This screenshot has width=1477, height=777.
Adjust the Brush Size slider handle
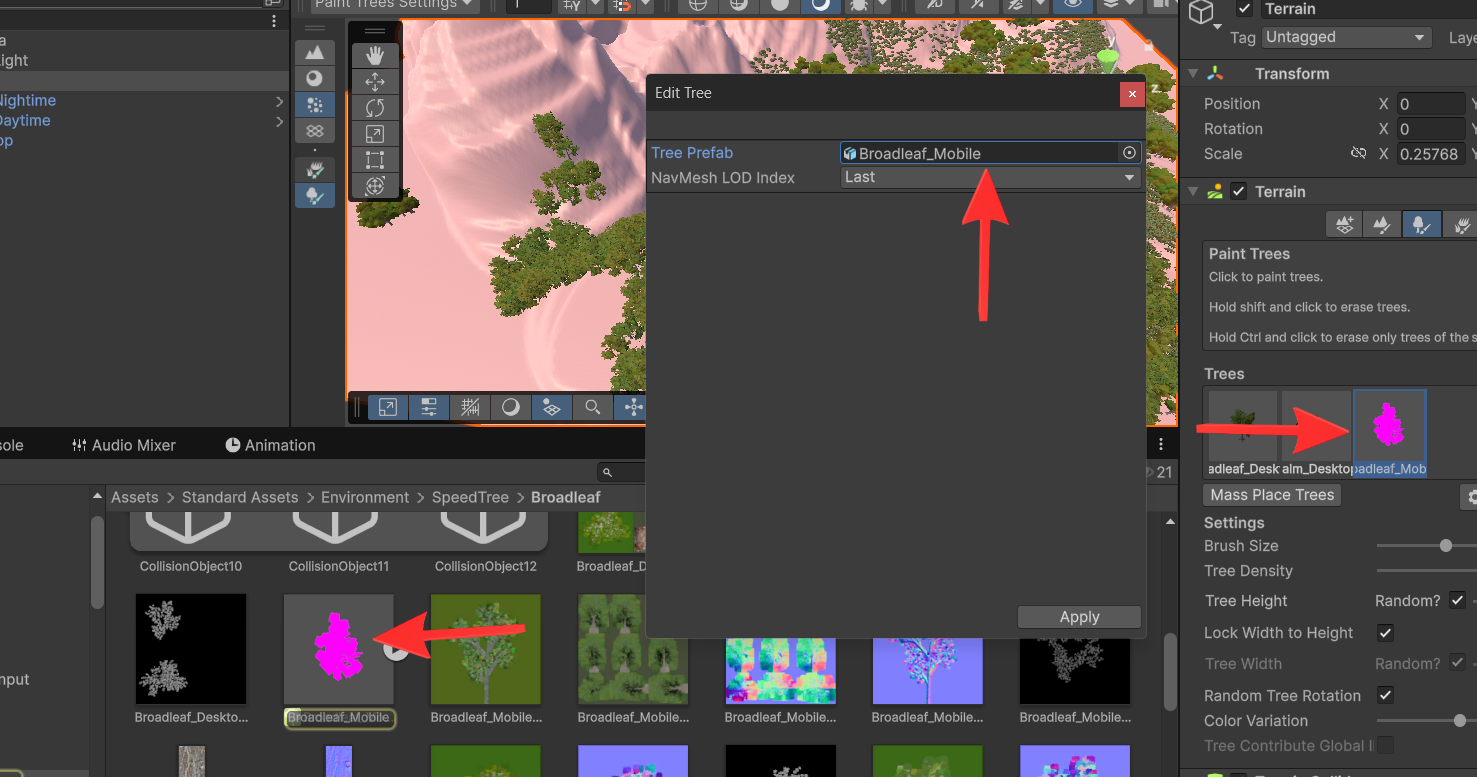pyautogui.click(x=1445, y=546)
